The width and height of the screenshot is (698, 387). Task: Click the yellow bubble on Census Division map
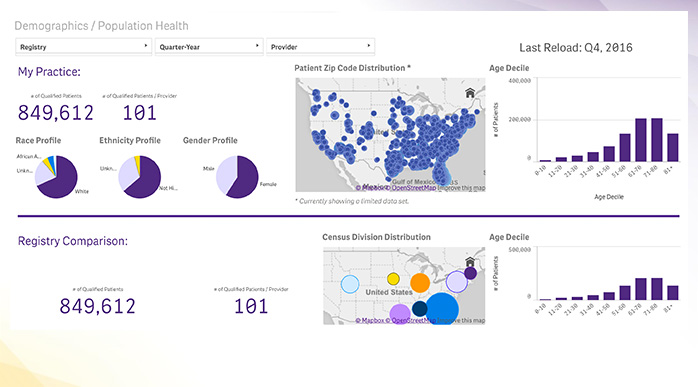pos(393,279)
